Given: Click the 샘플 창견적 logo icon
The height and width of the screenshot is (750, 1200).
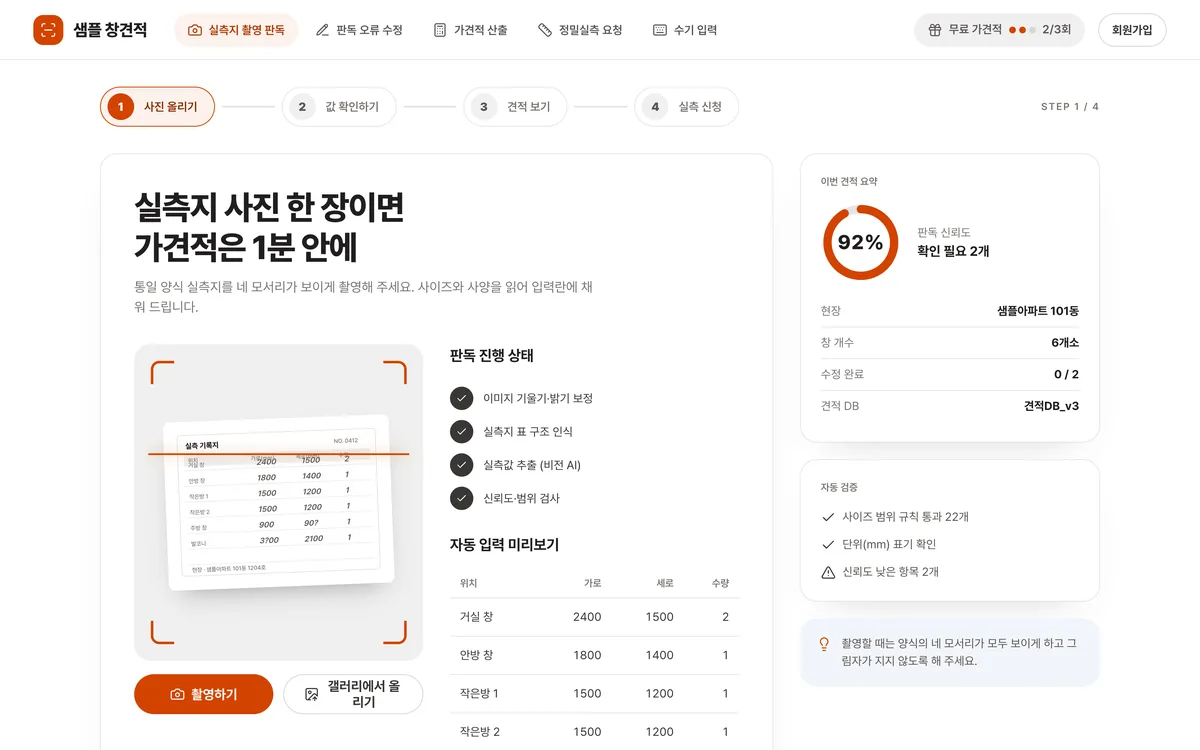Looking at the screenshot, I should click(x=48, y=30).
